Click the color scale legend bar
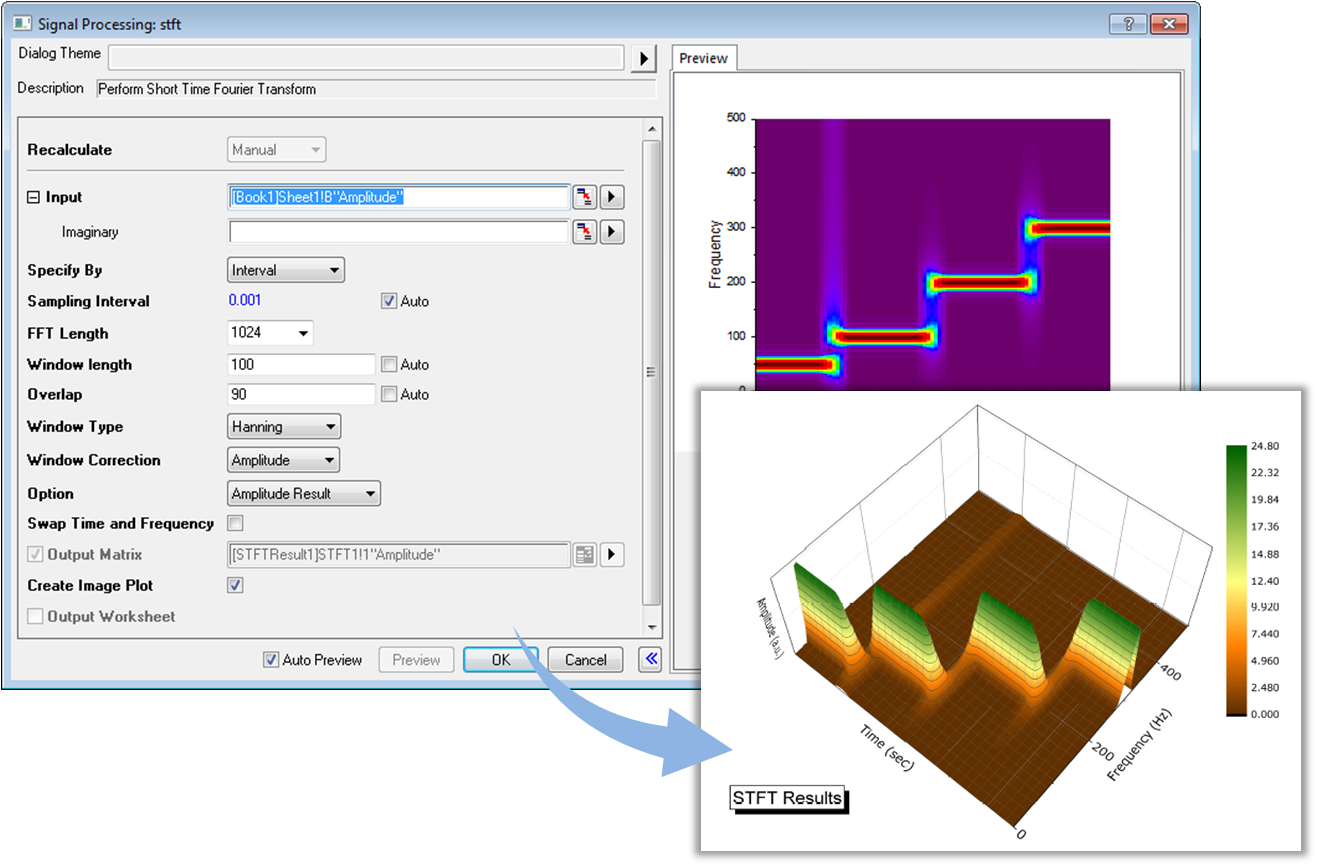The width and height of the screenshot is (1319, 868). pyautogui.click(x=1237, y=581)
